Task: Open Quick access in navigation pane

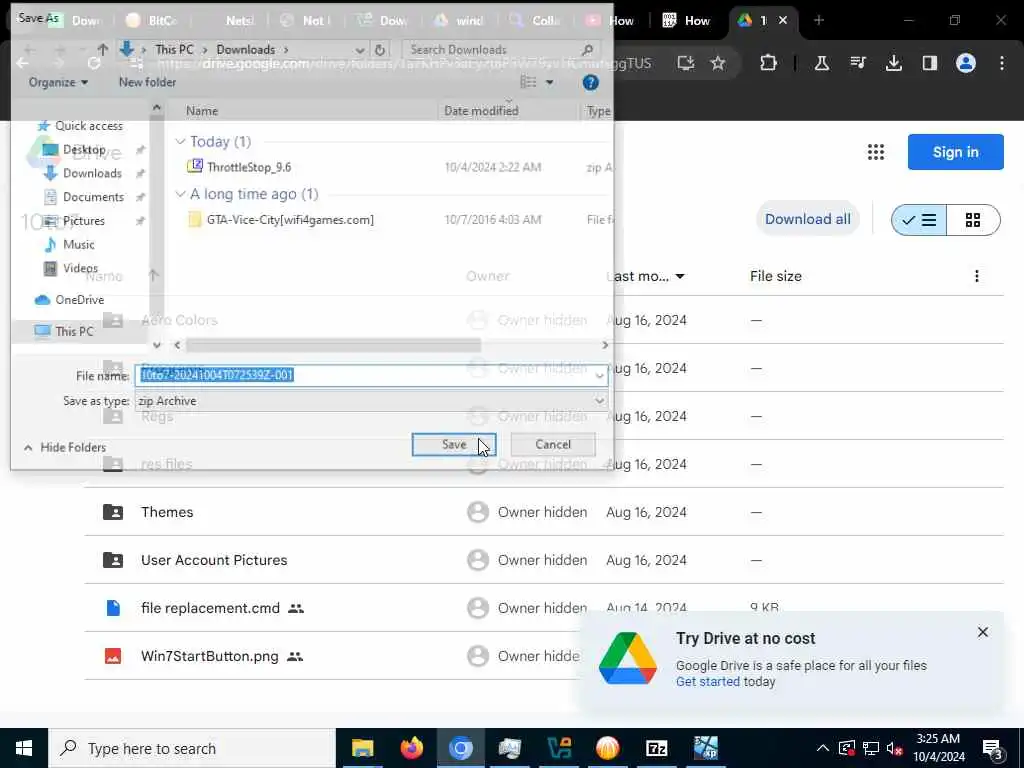Action: (x=88, y=125)
